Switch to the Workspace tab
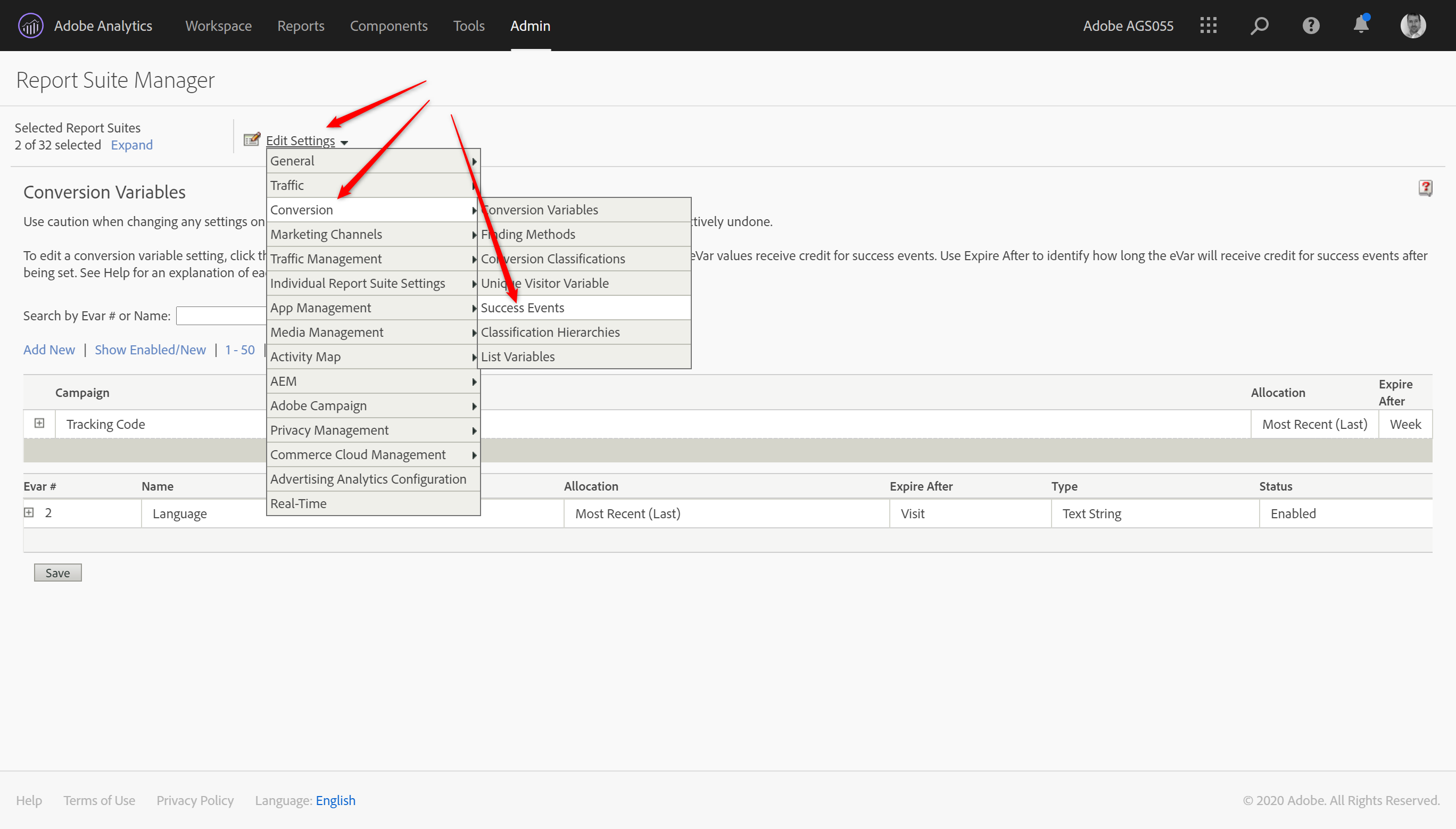The width and height of the screenshot is (1456, 829). tap(218, 26)
